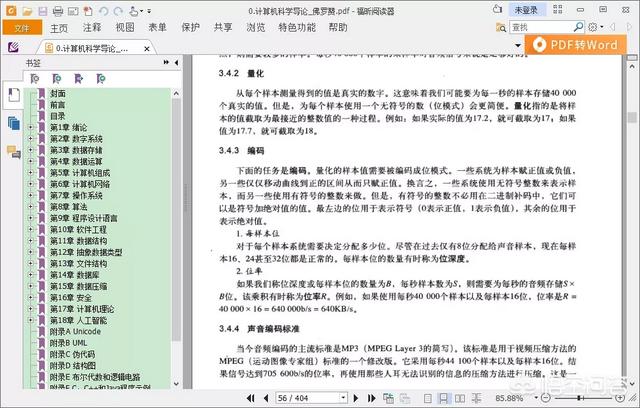640x408 pixels.
Task: Select the hand tool icon
Action: (133, 11)
